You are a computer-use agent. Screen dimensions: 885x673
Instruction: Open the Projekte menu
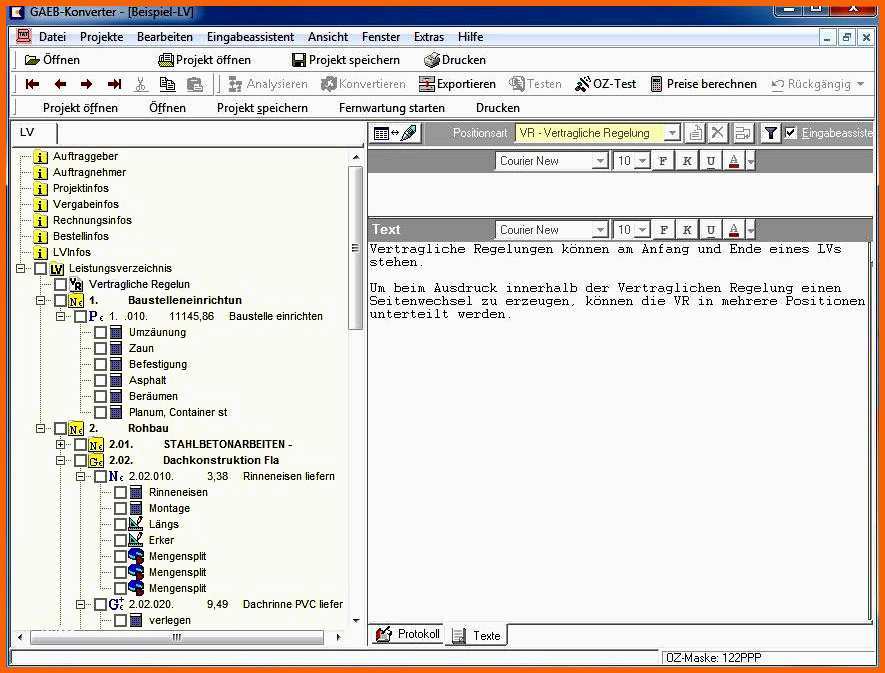pyautogui.click(x=102, y=37)
